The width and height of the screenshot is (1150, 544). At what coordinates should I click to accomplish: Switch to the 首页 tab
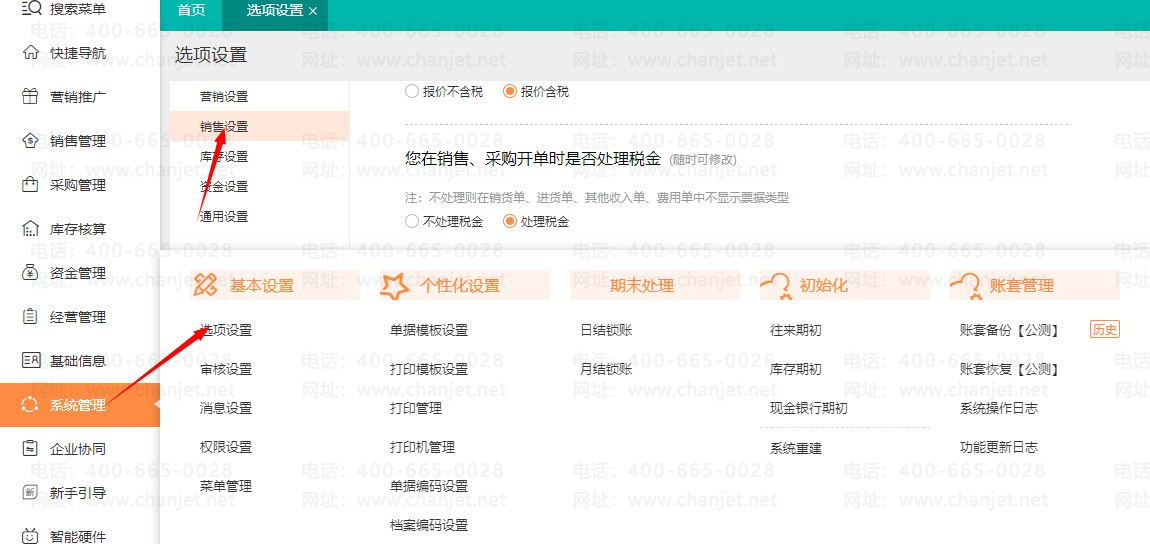click(191, 11)
